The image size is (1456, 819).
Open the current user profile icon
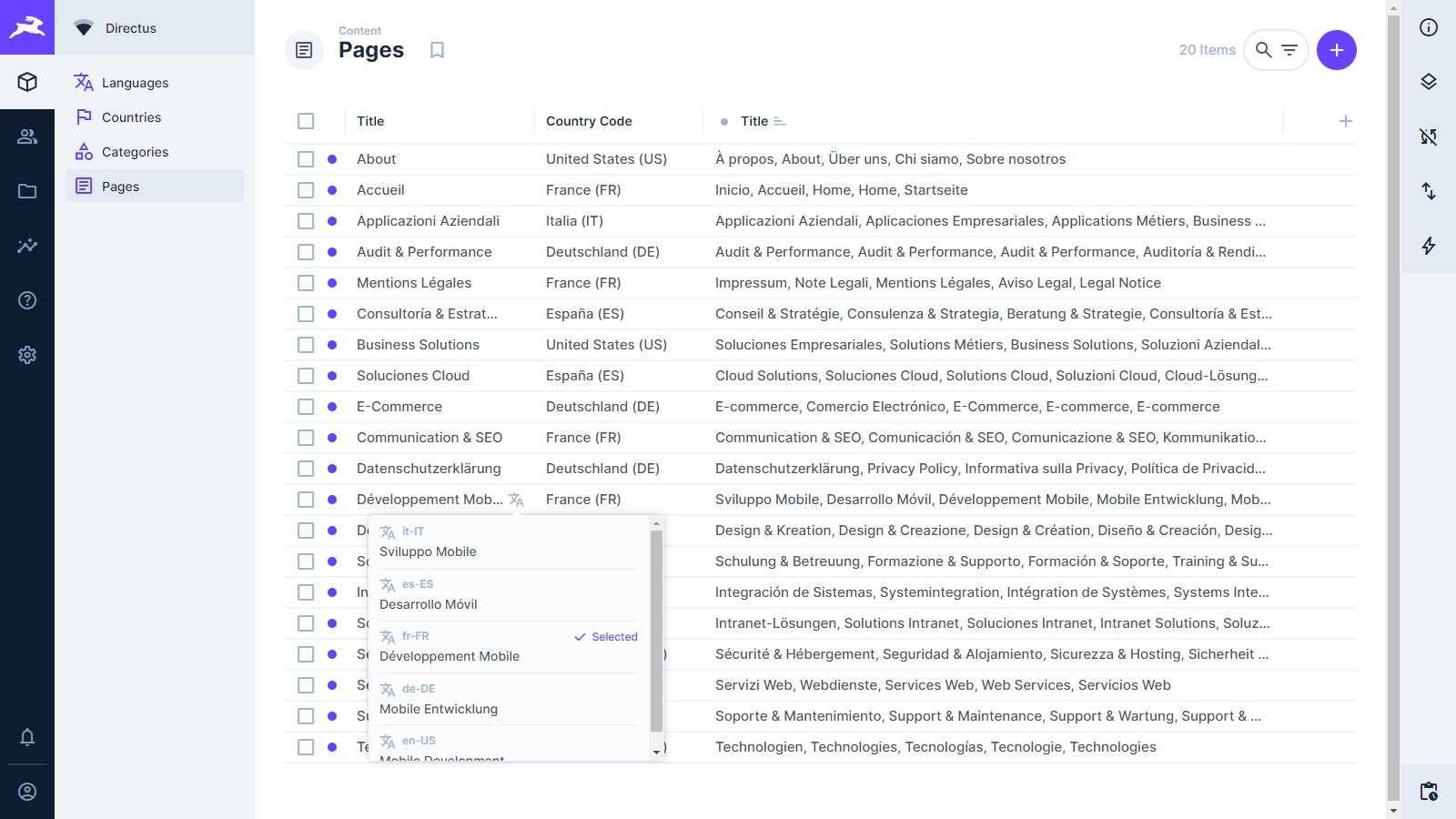(x=27, y=792)
